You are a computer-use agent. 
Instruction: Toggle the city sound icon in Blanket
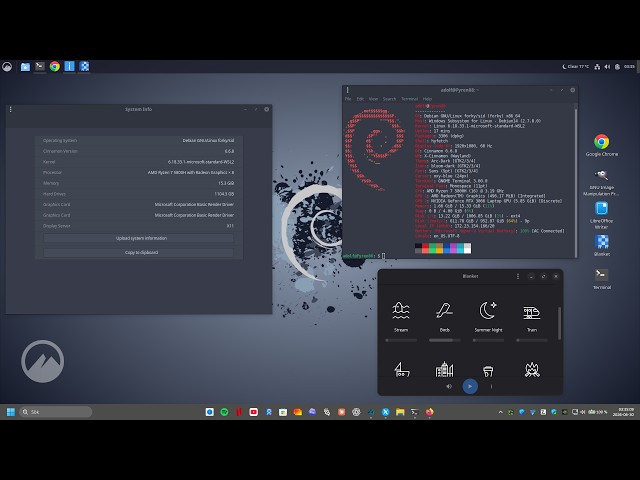click(x=444, y=369)
